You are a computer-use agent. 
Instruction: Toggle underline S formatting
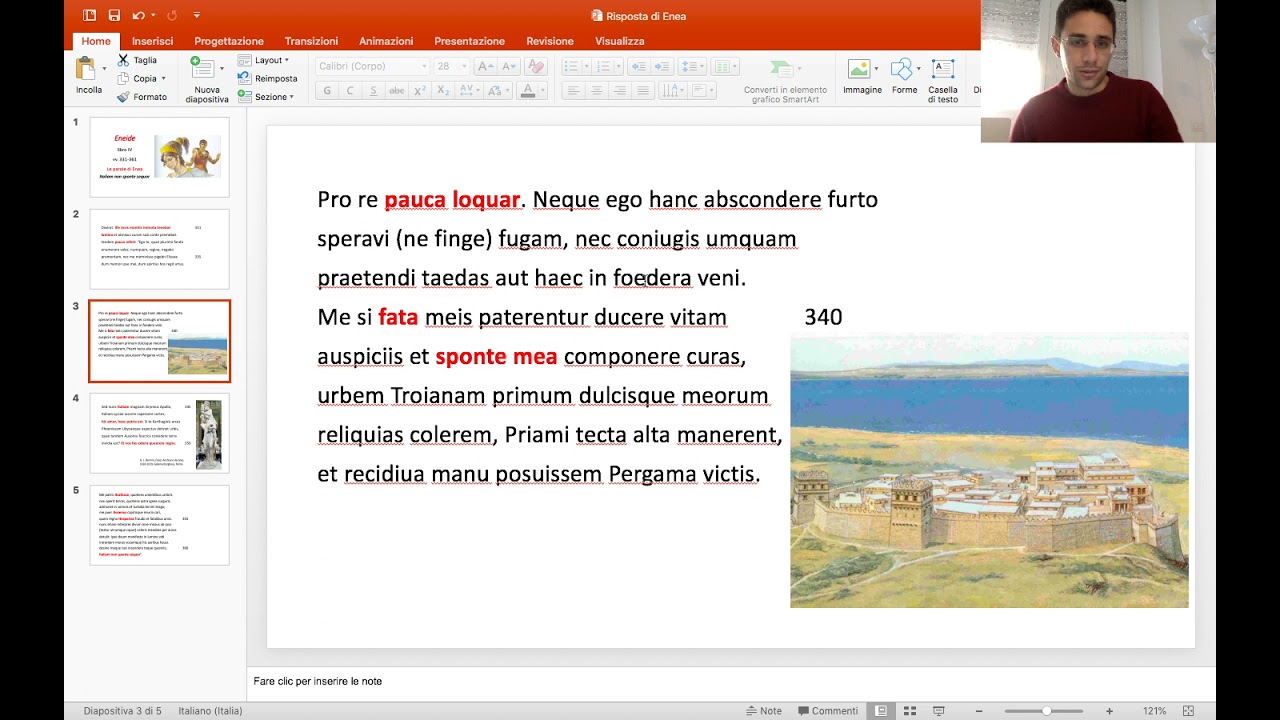373,91
